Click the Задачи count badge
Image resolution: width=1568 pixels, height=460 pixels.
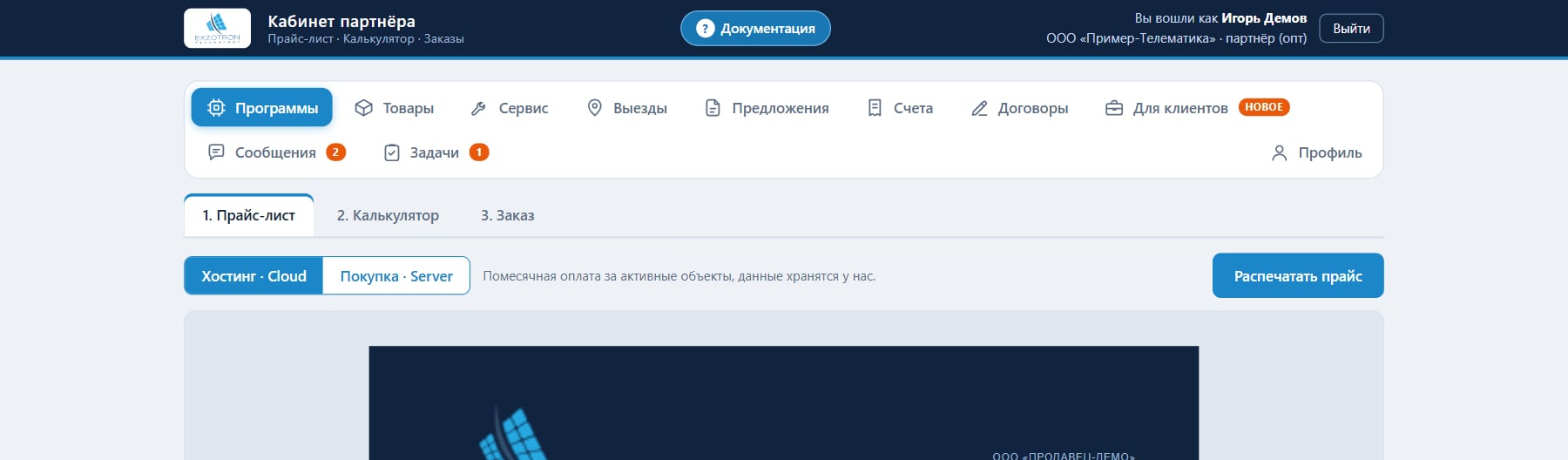tap(479, 152)
